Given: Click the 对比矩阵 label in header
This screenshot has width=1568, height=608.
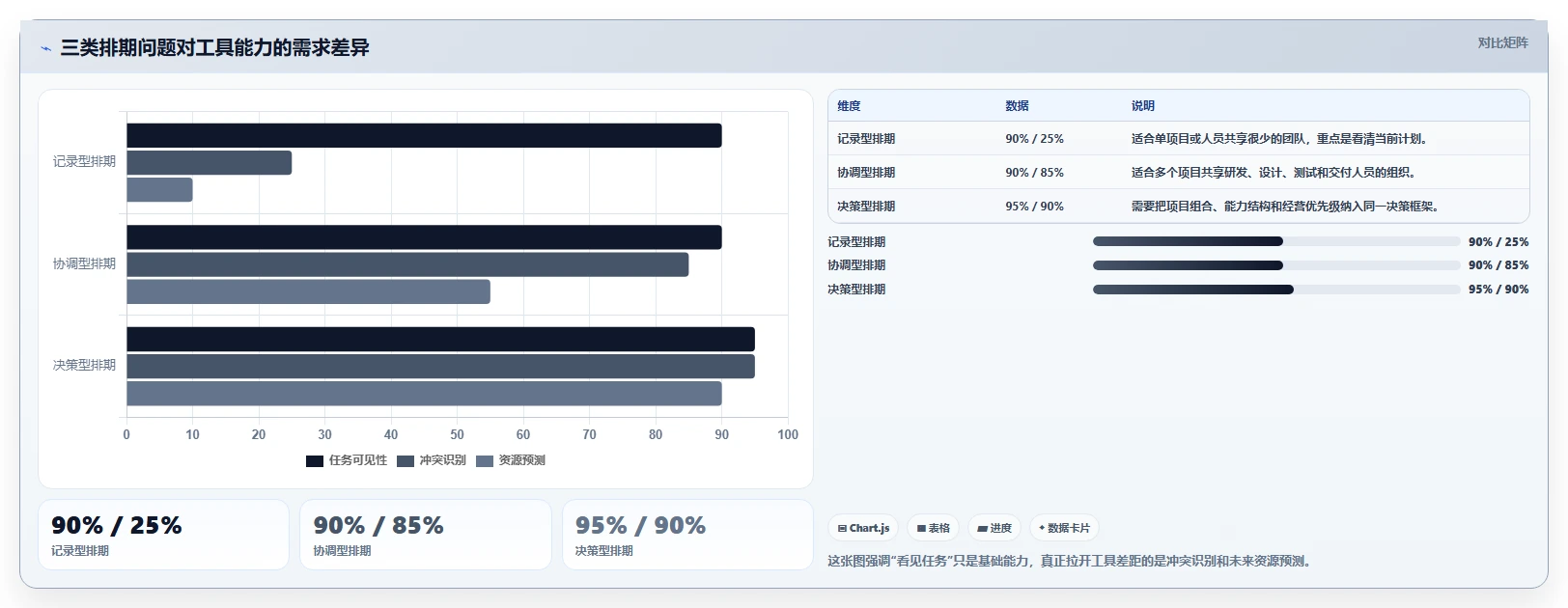Looking at the screenshot, I should 1502,42.
